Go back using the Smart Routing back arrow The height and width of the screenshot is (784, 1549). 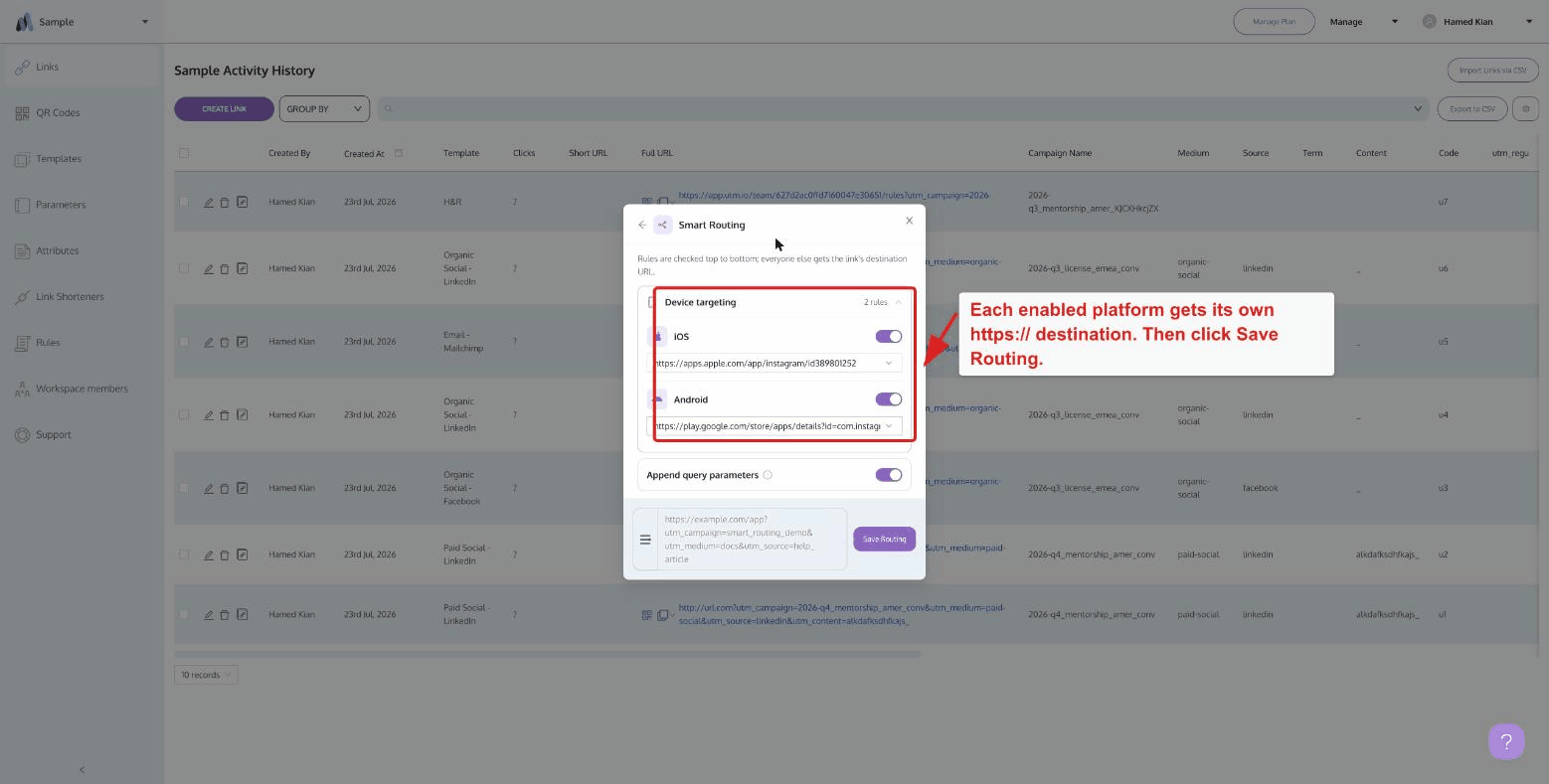(x=642, y=225)
